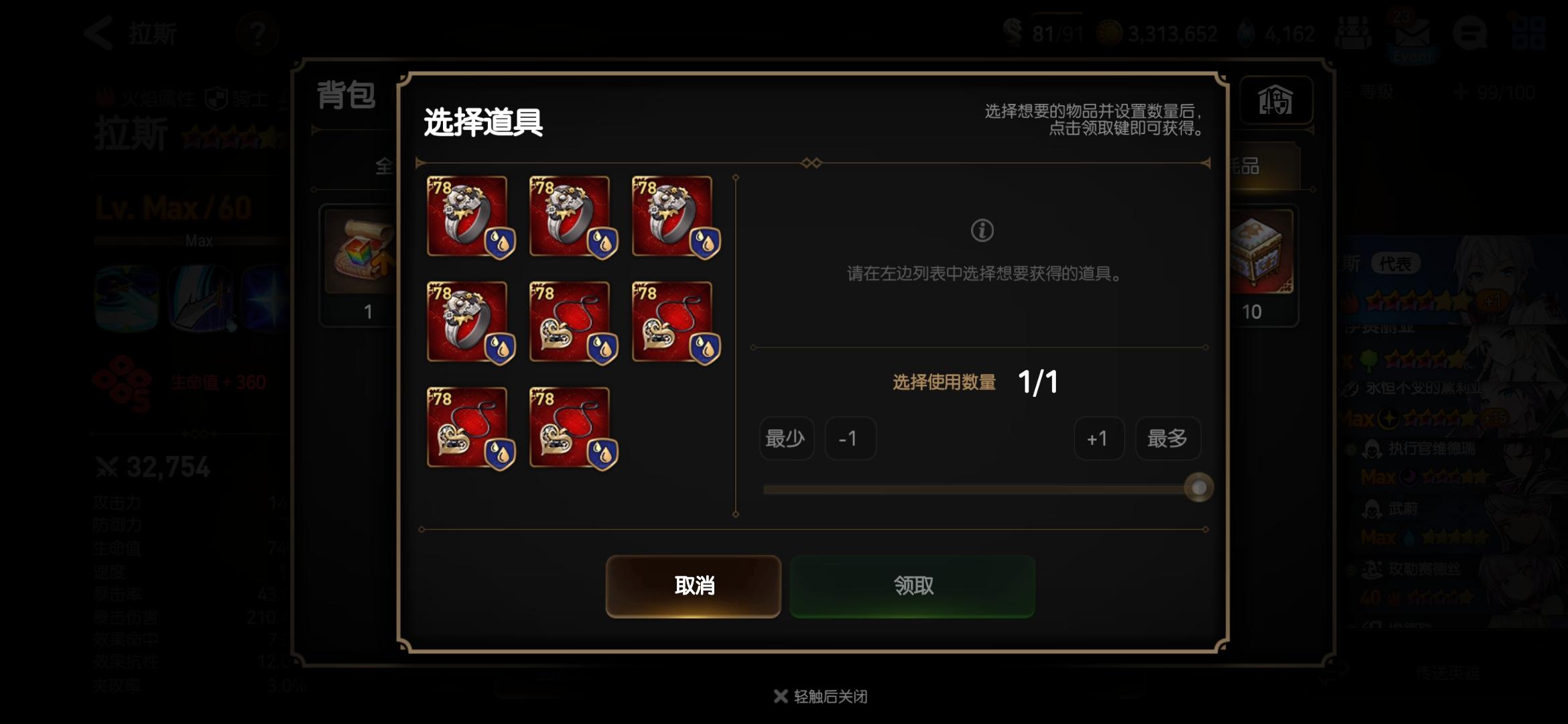The width and height of the screenshot is (1568, 724).
Task: Select the second ring in top row
Action: (570, 216)
